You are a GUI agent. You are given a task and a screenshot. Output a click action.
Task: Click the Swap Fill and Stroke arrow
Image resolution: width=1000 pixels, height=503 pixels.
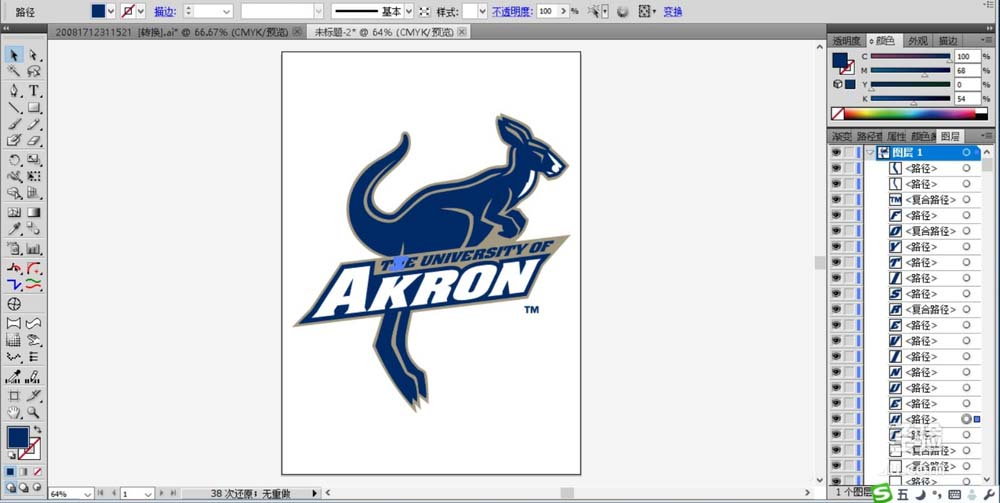pyautogui.click(x=38, y=430)
